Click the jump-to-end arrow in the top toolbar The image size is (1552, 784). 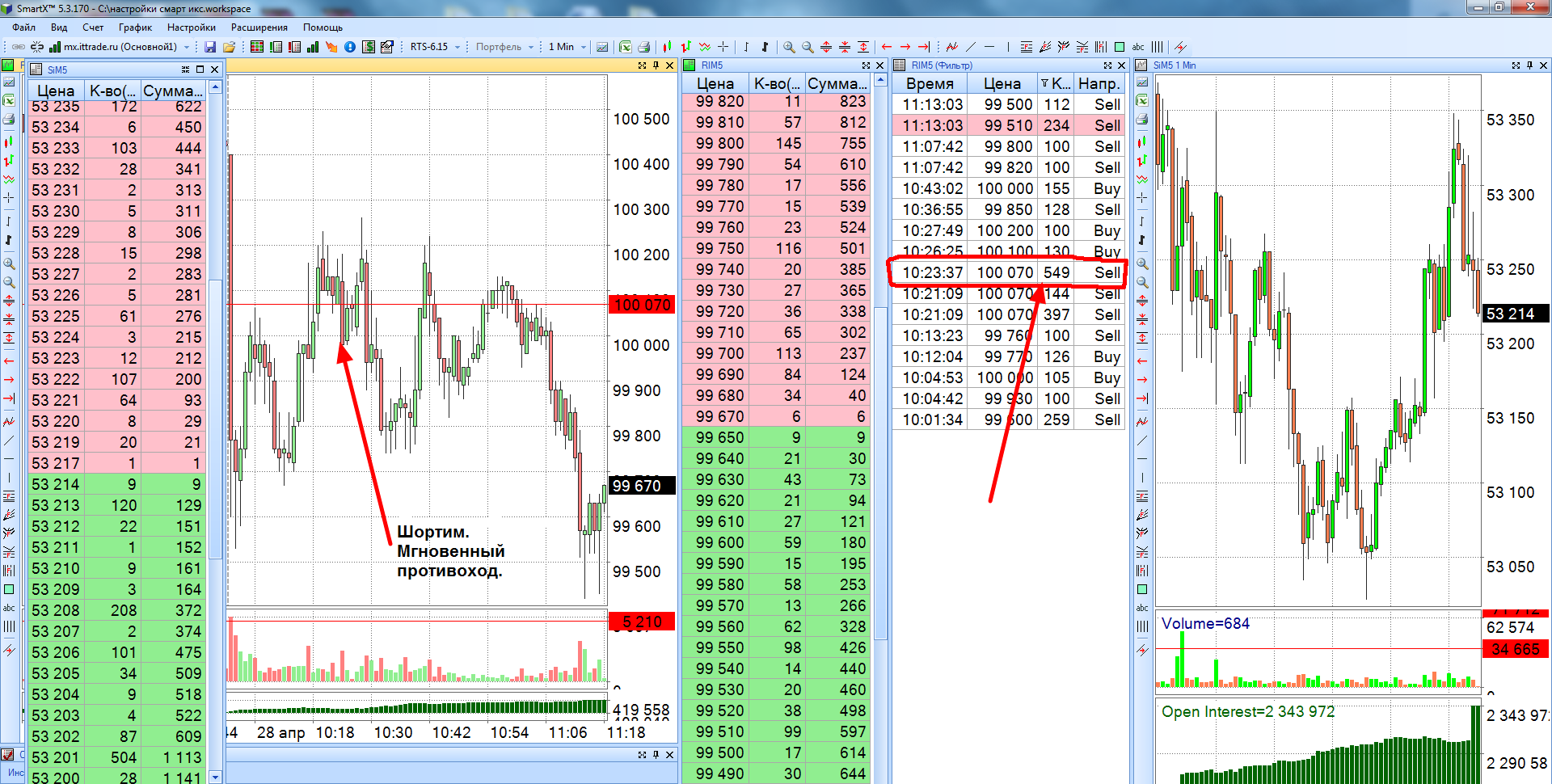pos(924,47)
